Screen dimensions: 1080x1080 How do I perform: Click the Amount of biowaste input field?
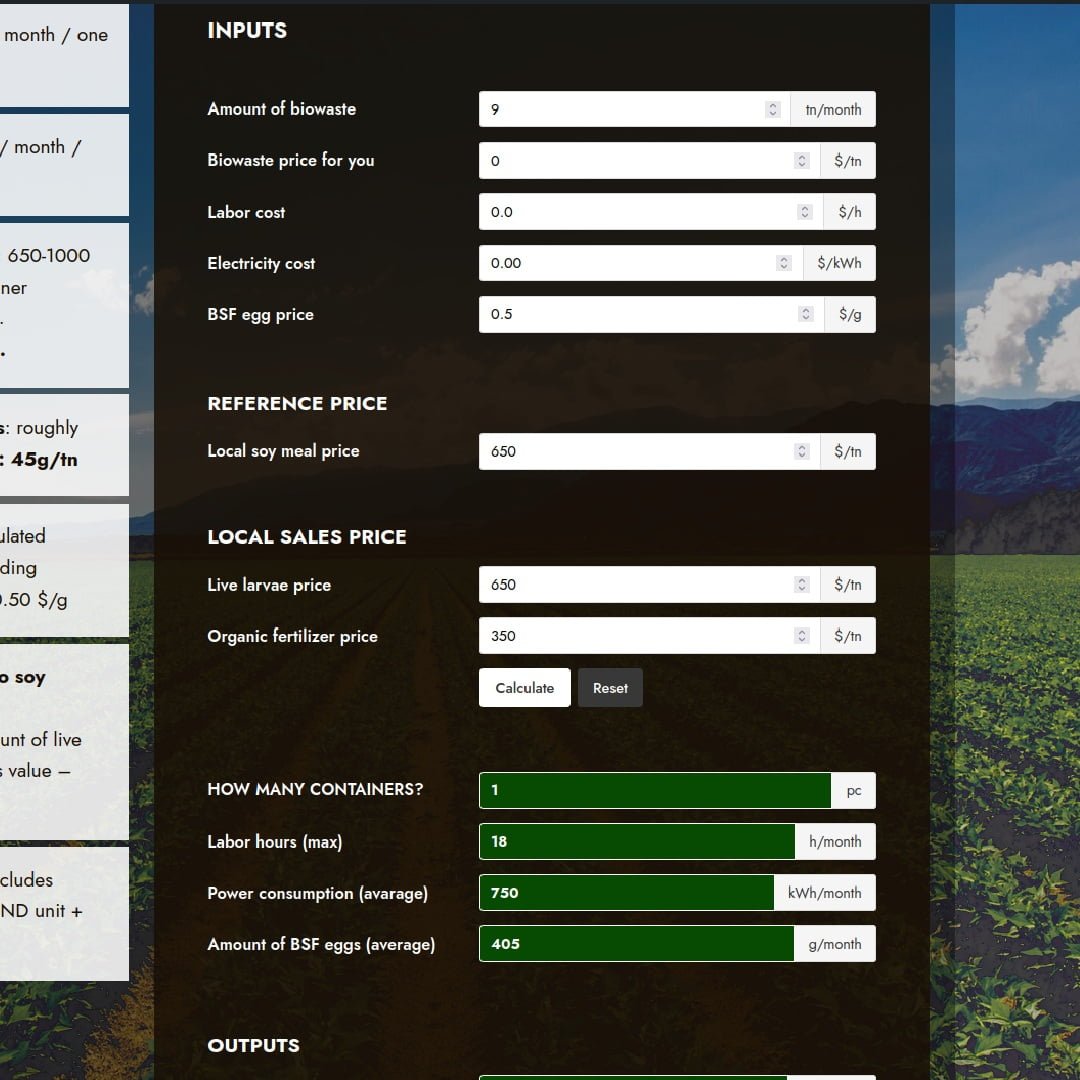pyautogui.click(x=620, y=110)
